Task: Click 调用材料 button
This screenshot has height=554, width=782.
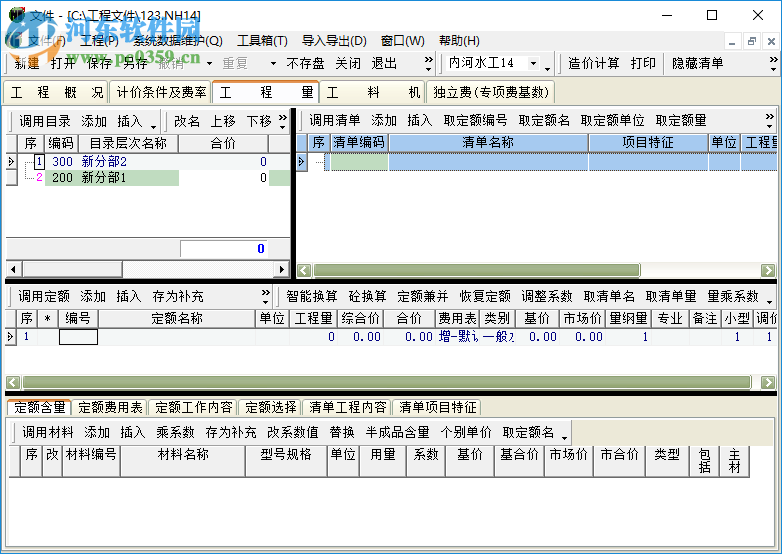Action: tap(48, 432)
